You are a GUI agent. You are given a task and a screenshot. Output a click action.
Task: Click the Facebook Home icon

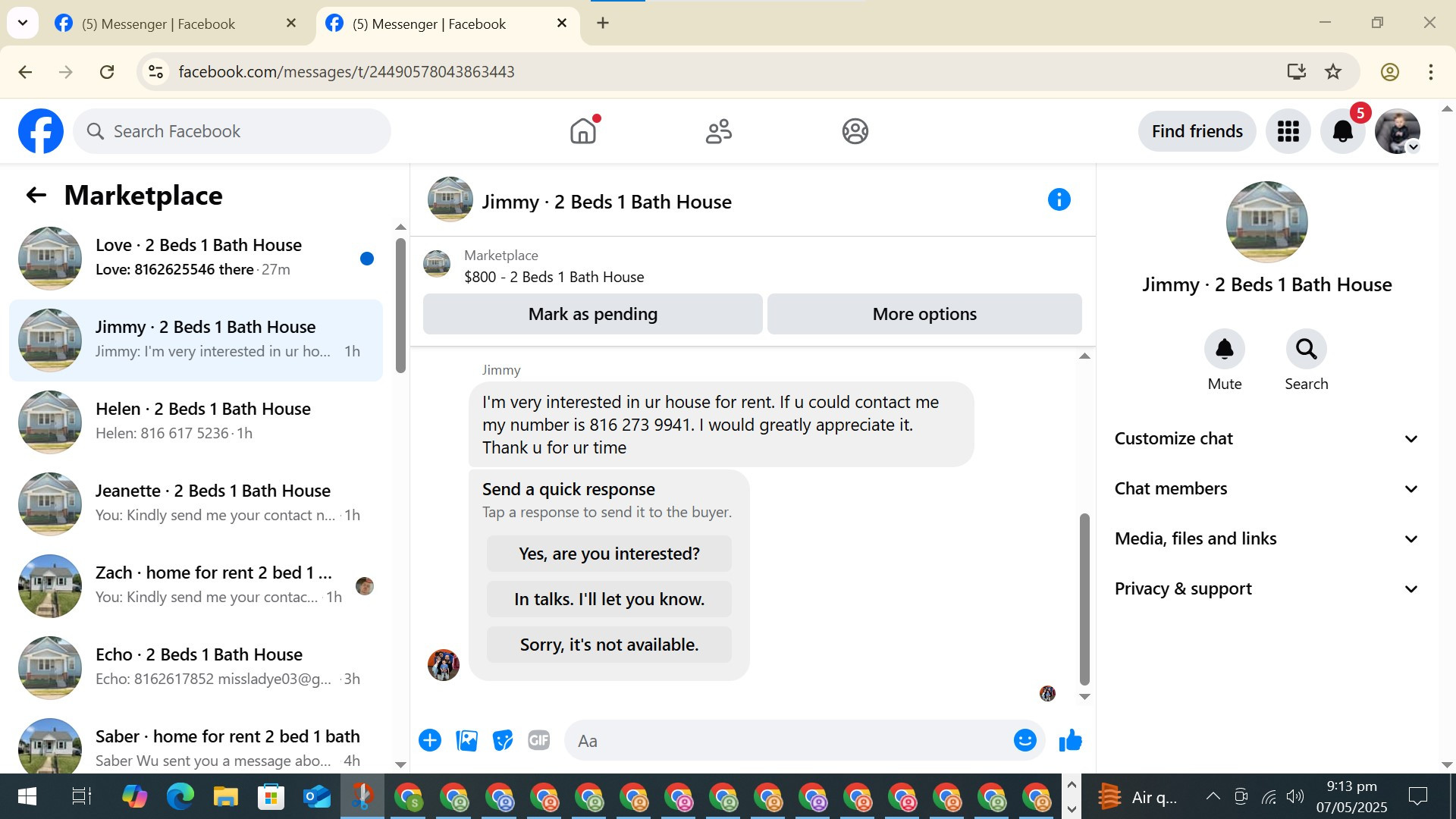click(x=582, y=131)
